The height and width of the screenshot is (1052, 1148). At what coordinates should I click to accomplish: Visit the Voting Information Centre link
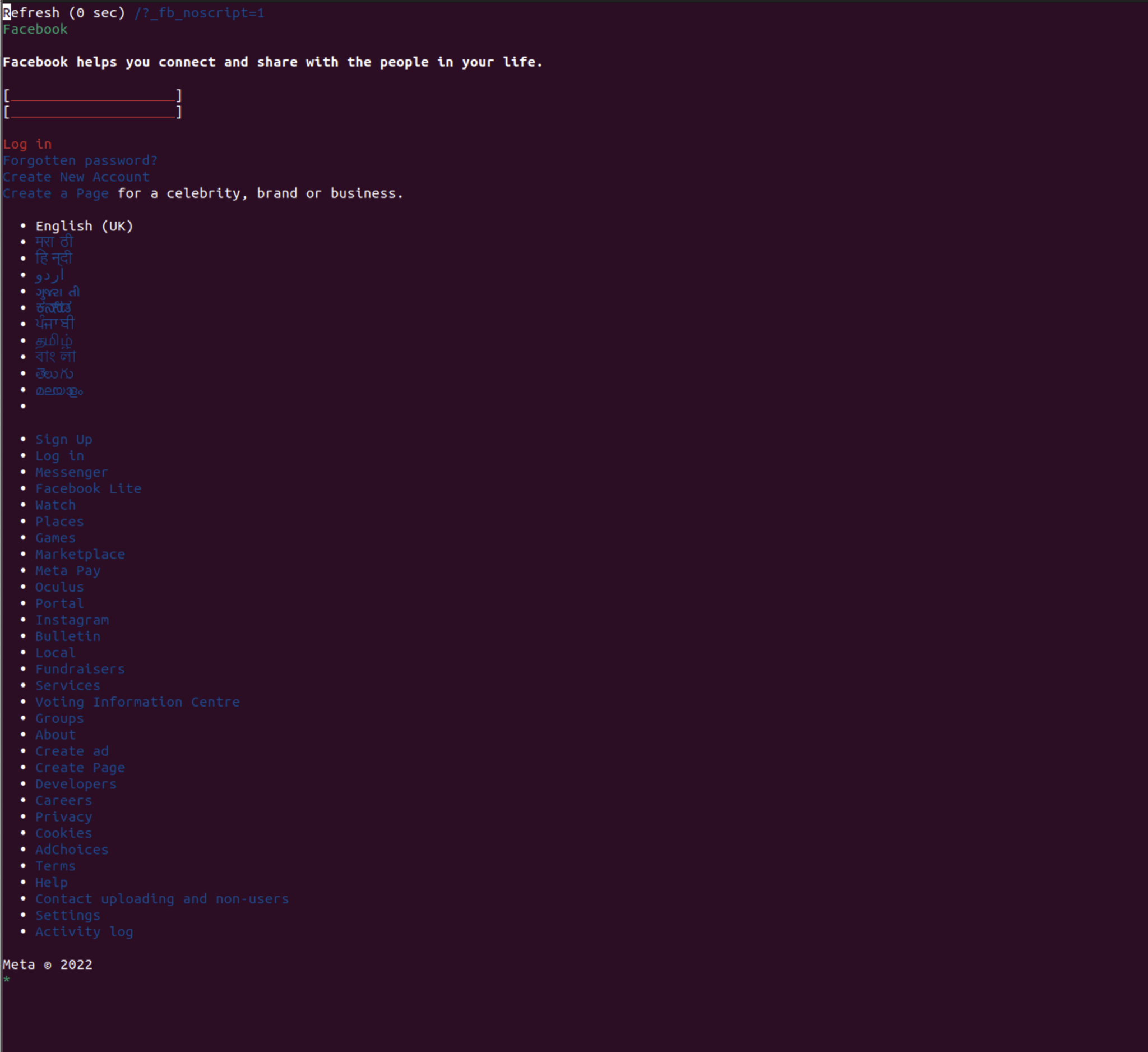click(x=138, y=702)
